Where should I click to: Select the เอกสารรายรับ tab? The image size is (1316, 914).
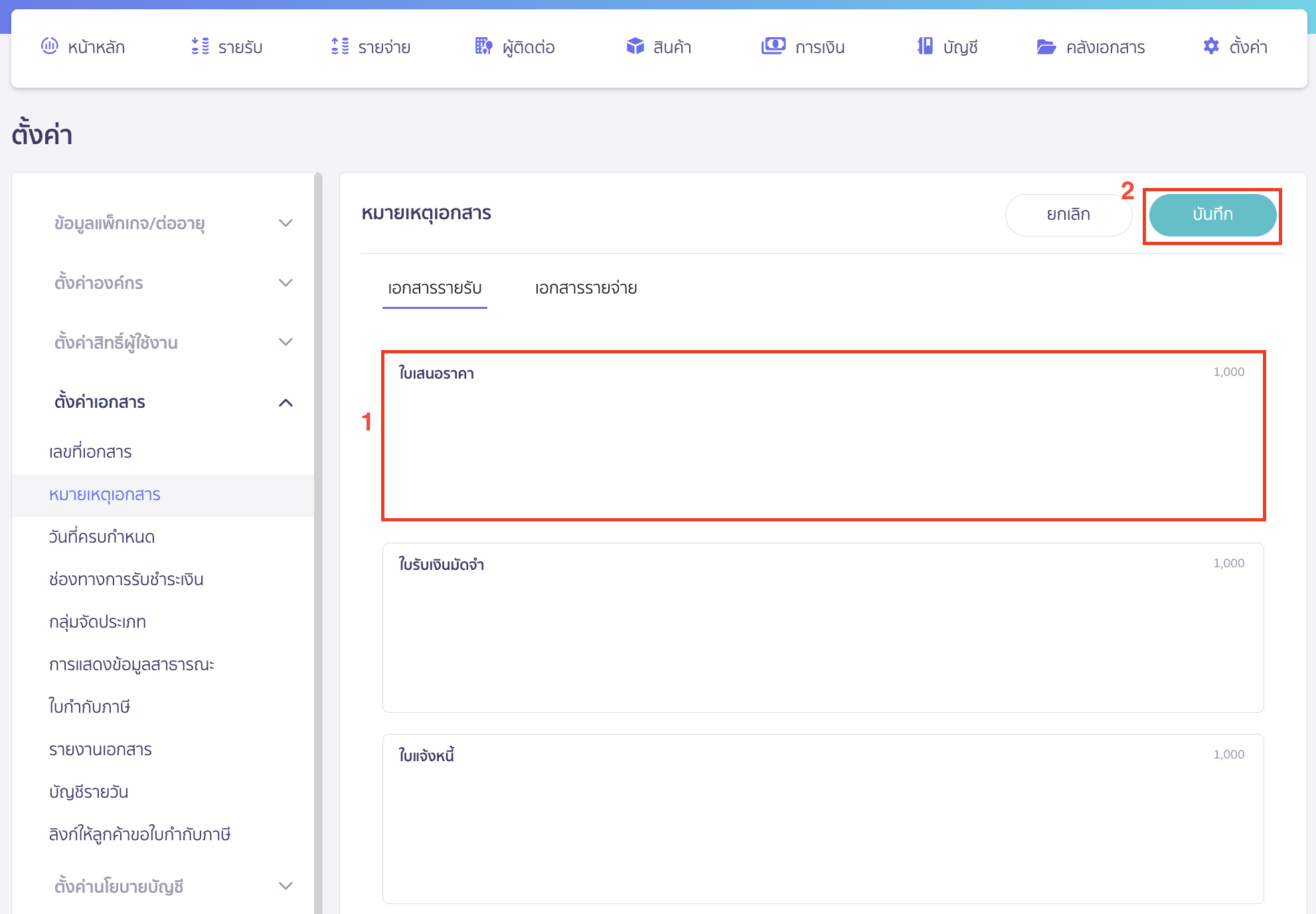(x=435, y=288)
